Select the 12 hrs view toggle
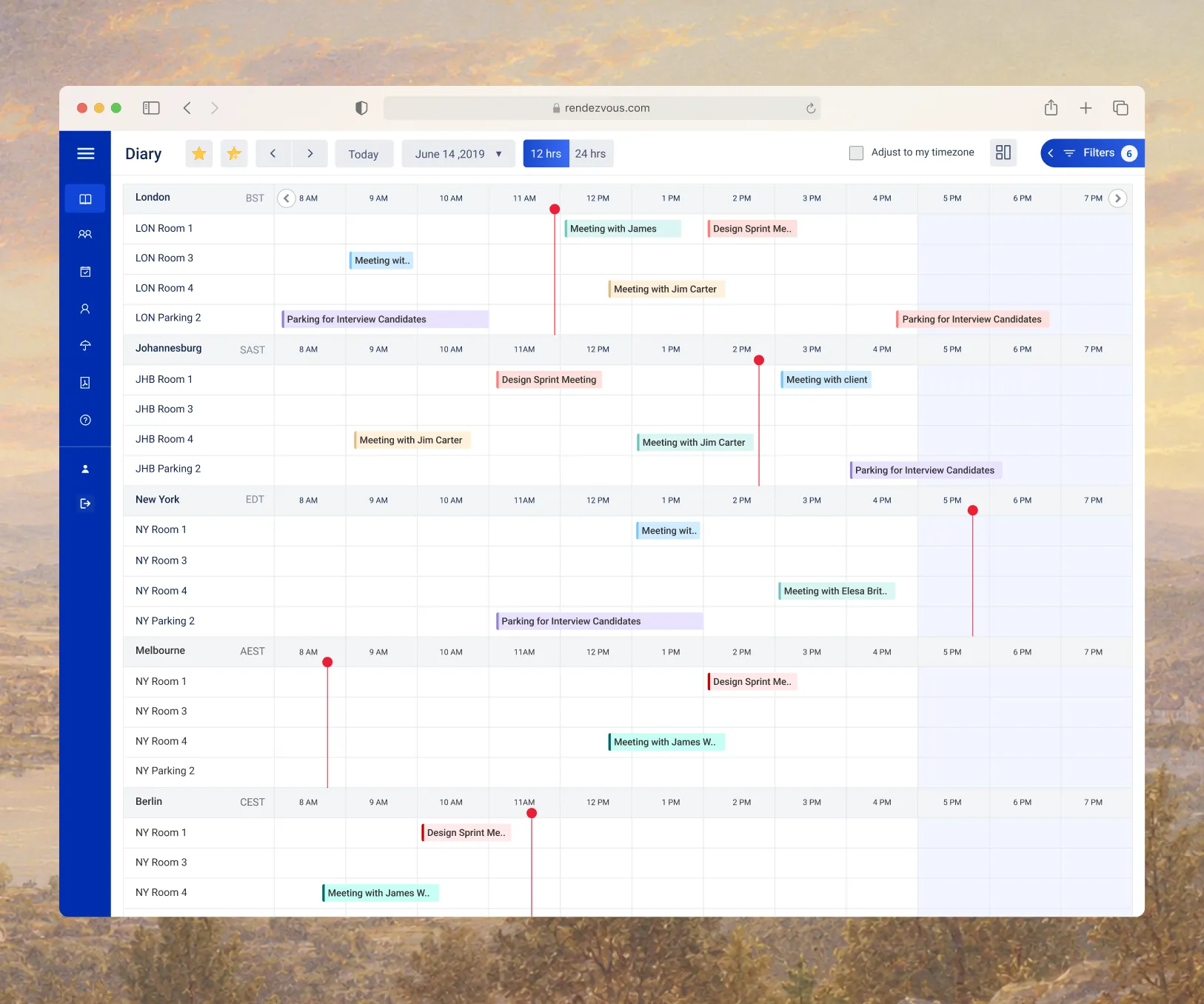 [x=546, y=153]
